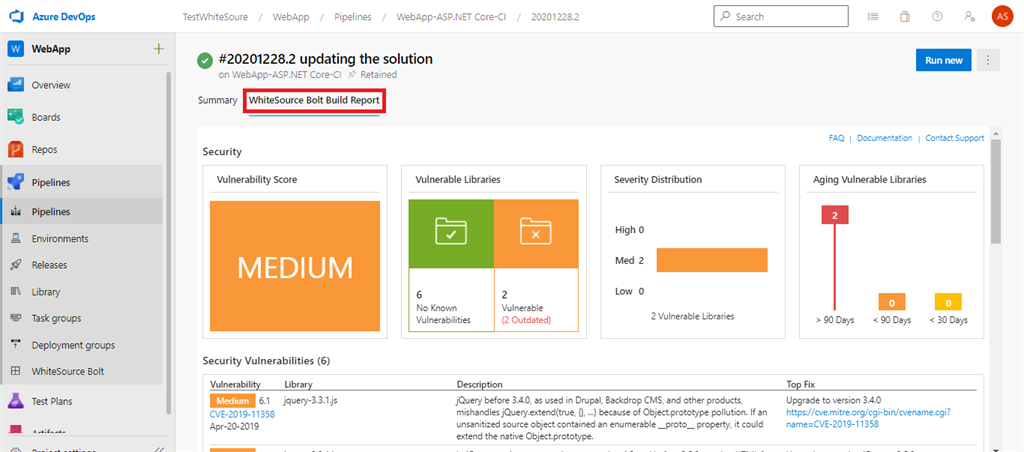Viewport: 1024px width, 452px height.
Task: Open the Summary tab
Action: 217,100
